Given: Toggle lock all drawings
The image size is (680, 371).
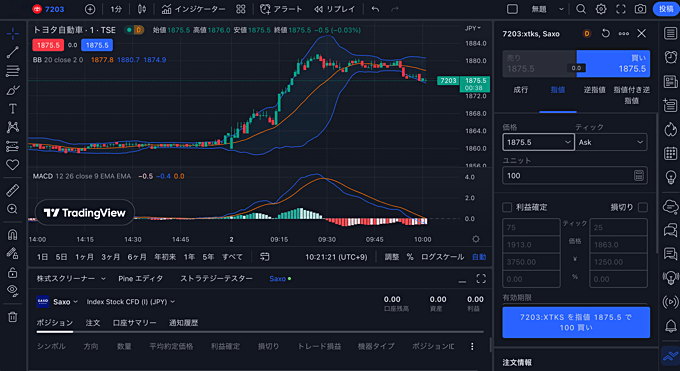Looking at the screenshot, I should pos(13,273).
